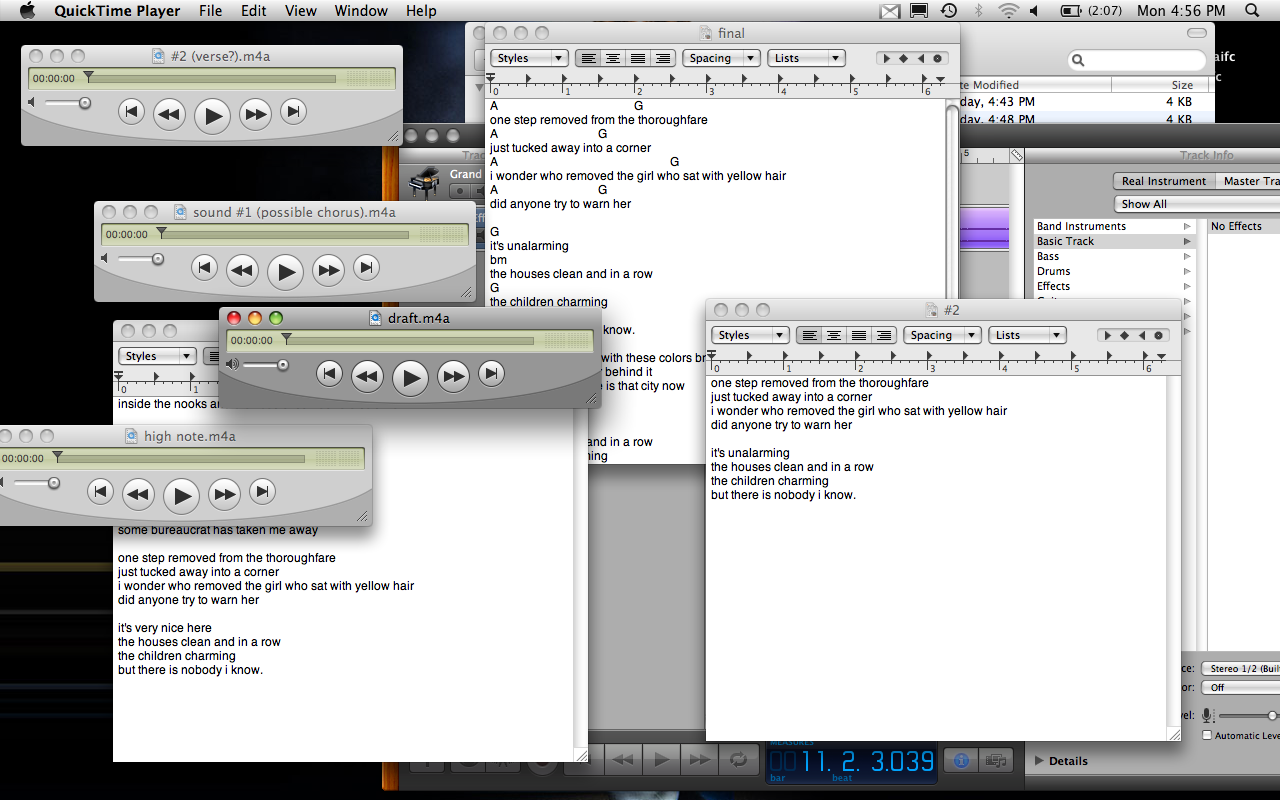
Task: Switch to the Real Instrument tab
Action: [1163, 181]
